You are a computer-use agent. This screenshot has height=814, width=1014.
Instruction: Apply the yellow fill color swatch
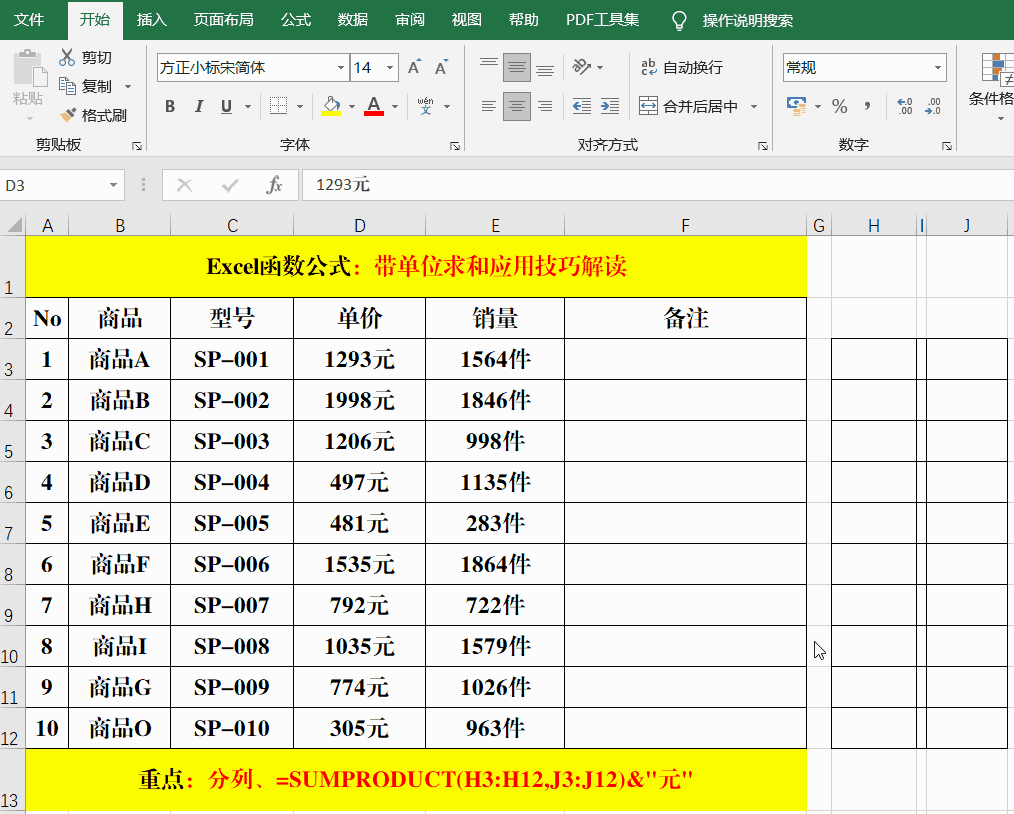pyautogui.click(x=332, y=106)
